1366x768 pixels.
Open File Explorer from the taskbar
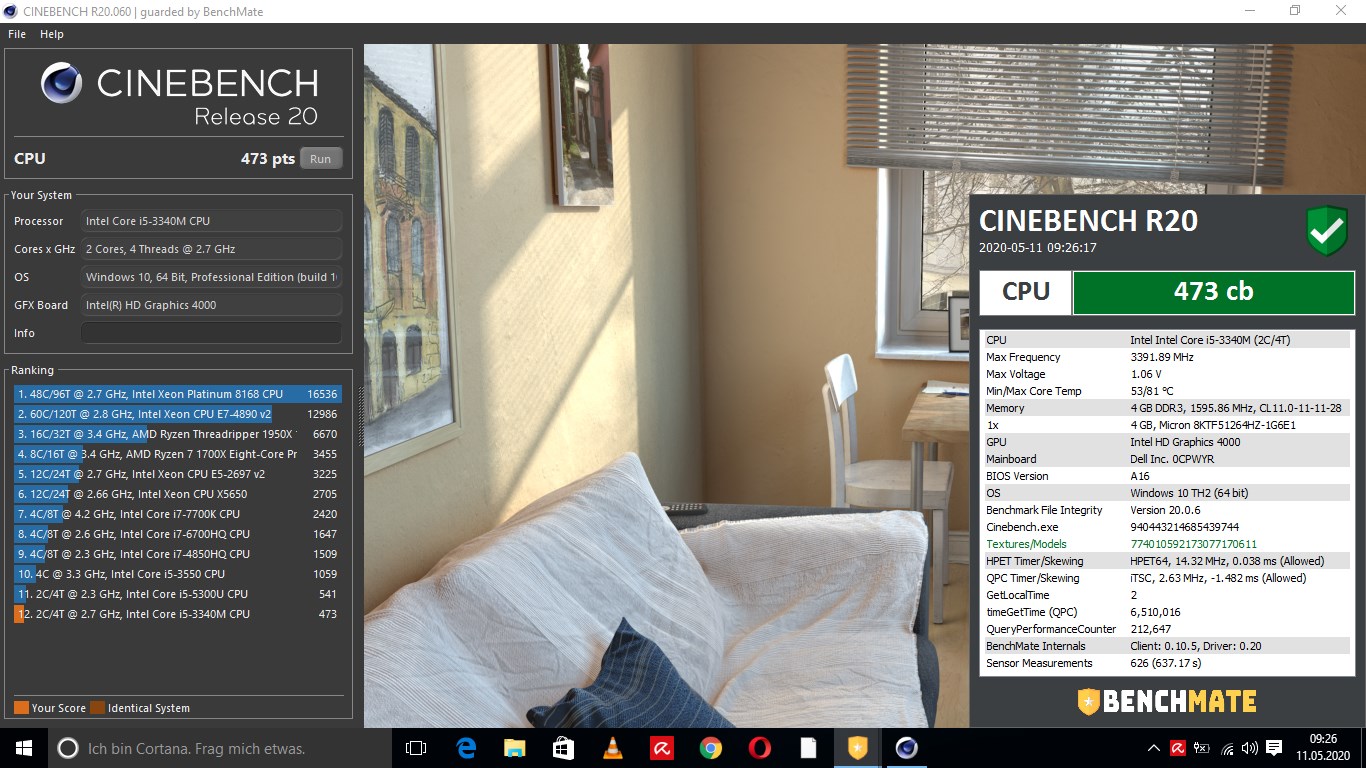514,748
